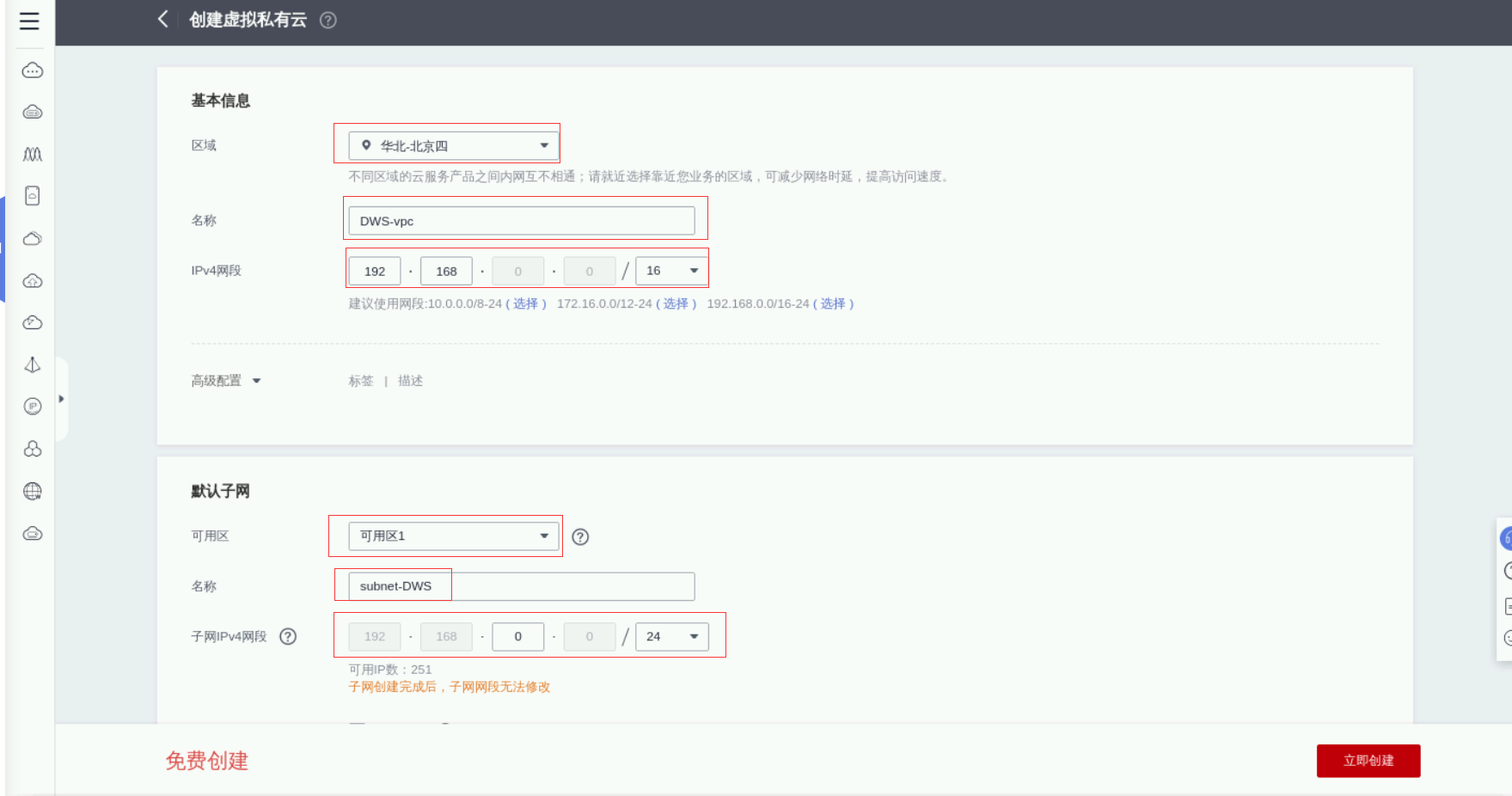Select the triple-arch icon in the sidebar
1512x796 pixels.
click(x=33, y=154)
